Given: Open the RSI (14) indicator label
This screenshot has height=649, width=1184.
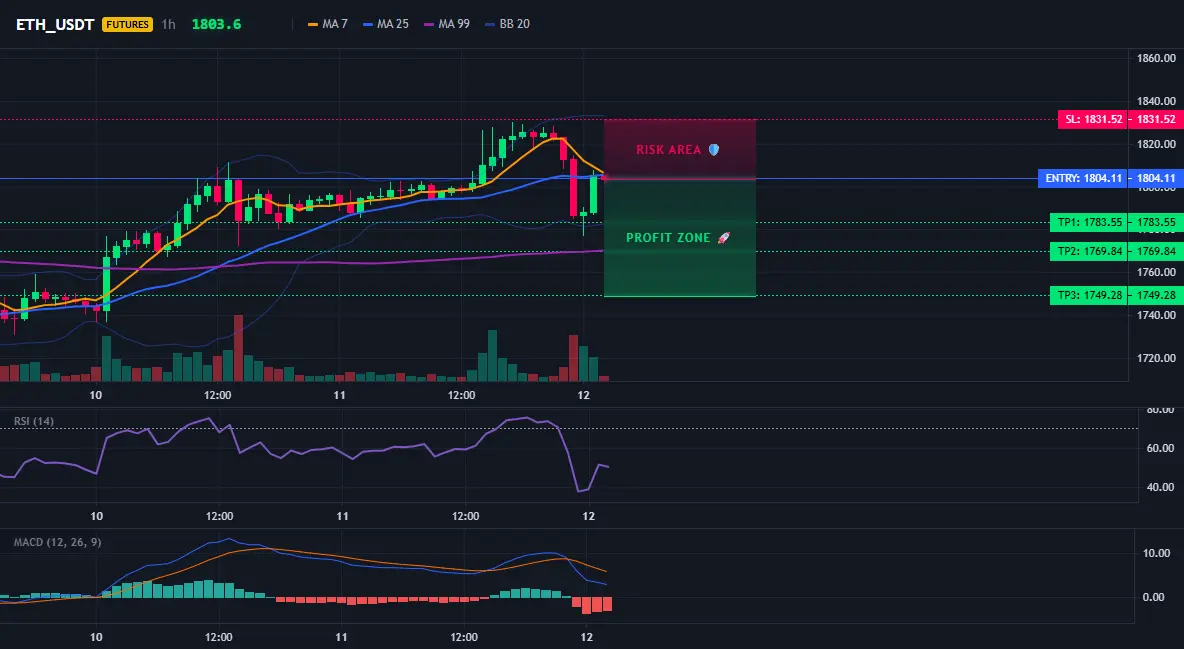Looking at the screenshot, I should pos(34,421).
